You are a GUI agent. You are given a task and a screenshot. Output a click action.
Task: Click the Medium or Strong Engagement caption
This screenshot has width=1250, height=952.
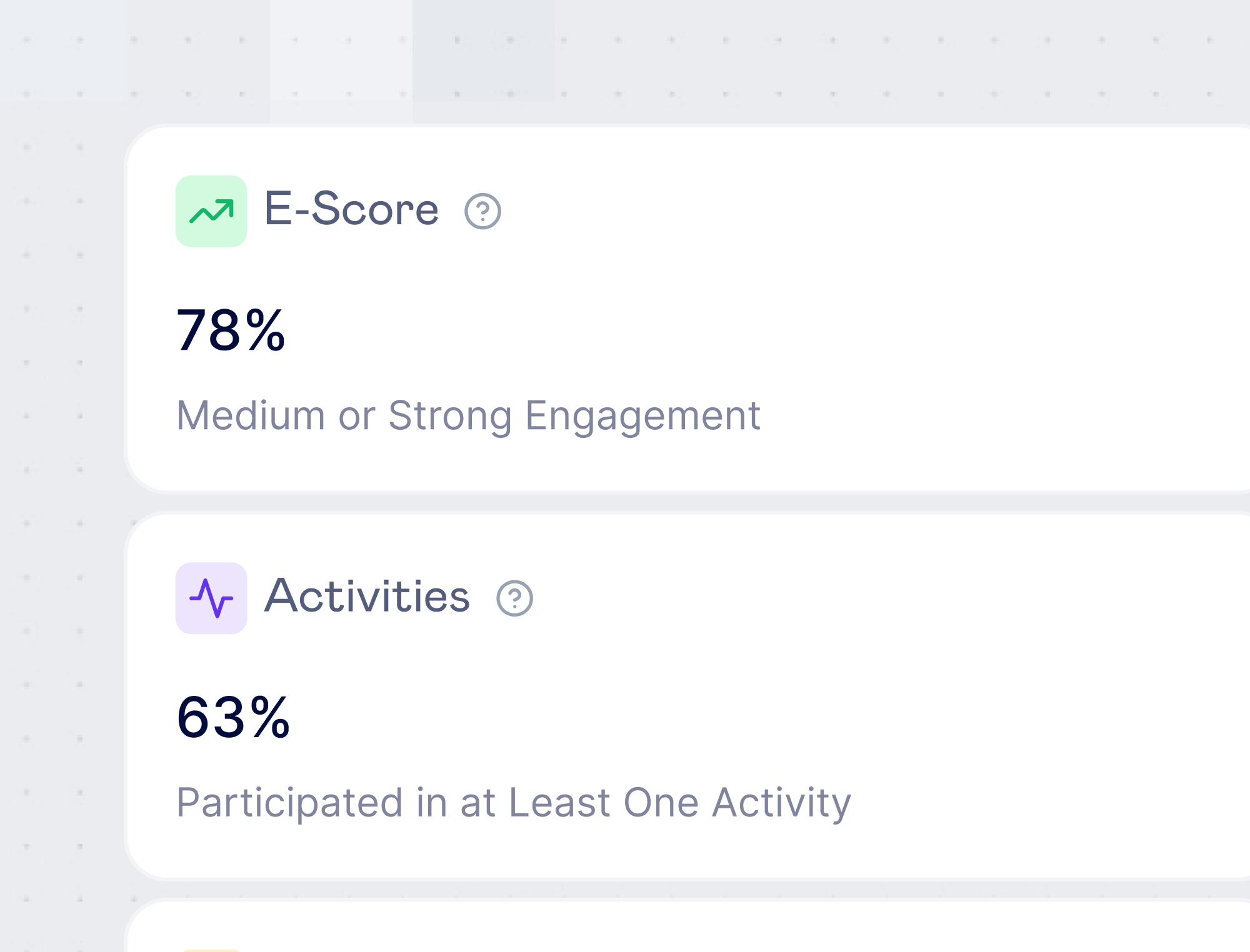pos(469,416)
